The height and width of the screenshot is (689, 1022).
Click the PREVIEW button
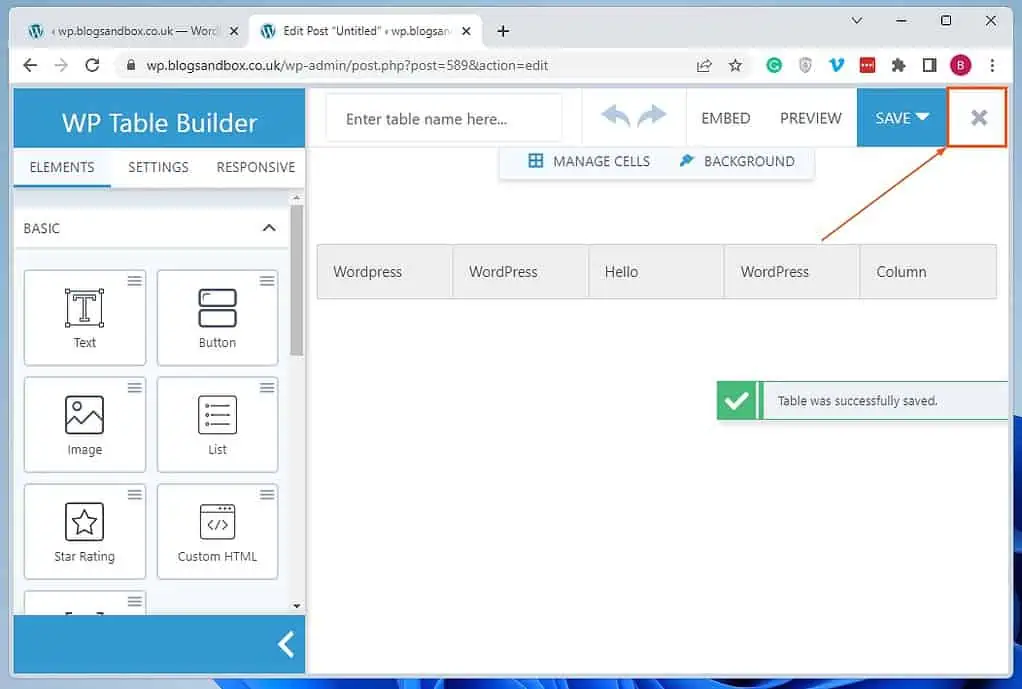[811, 118]
